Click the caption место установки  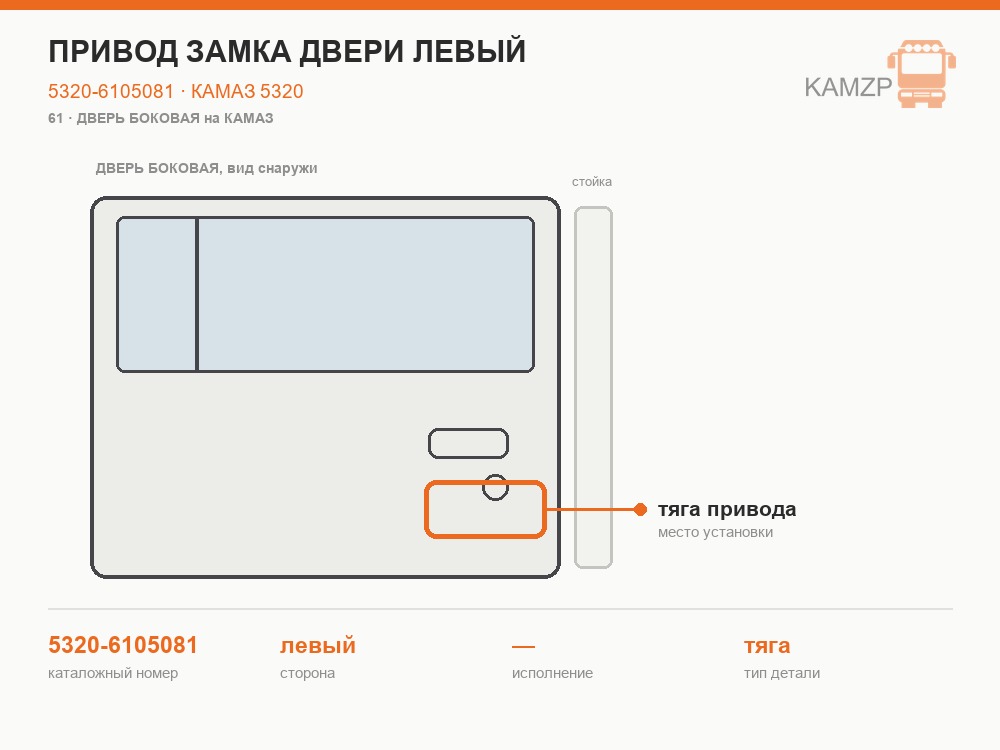[716, 533]
